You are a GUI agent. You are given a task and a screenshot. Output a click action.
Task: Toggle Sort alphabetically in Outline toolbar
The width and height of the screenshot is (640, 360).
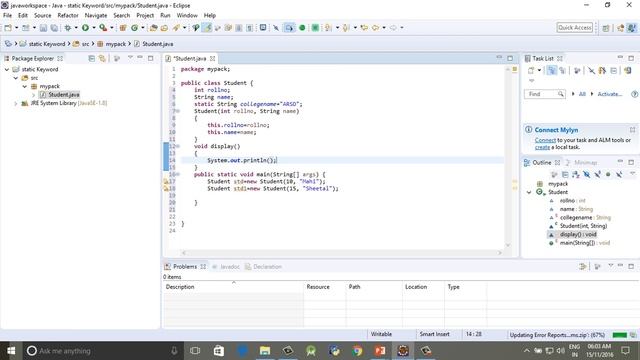576,175
